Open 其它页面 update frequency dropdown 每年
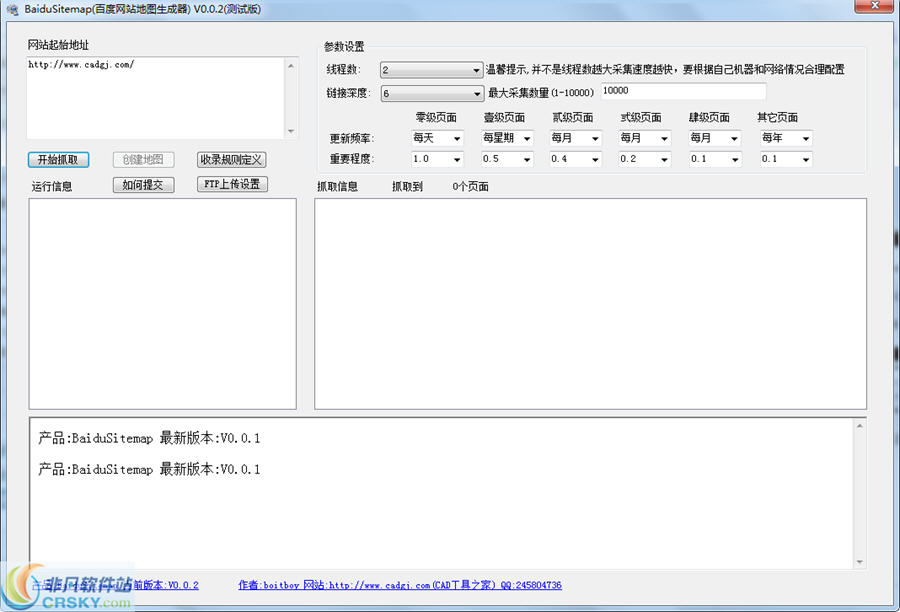The height and width of the screenshot is (612, 900). pyautogui.click(x=786, y=138)
